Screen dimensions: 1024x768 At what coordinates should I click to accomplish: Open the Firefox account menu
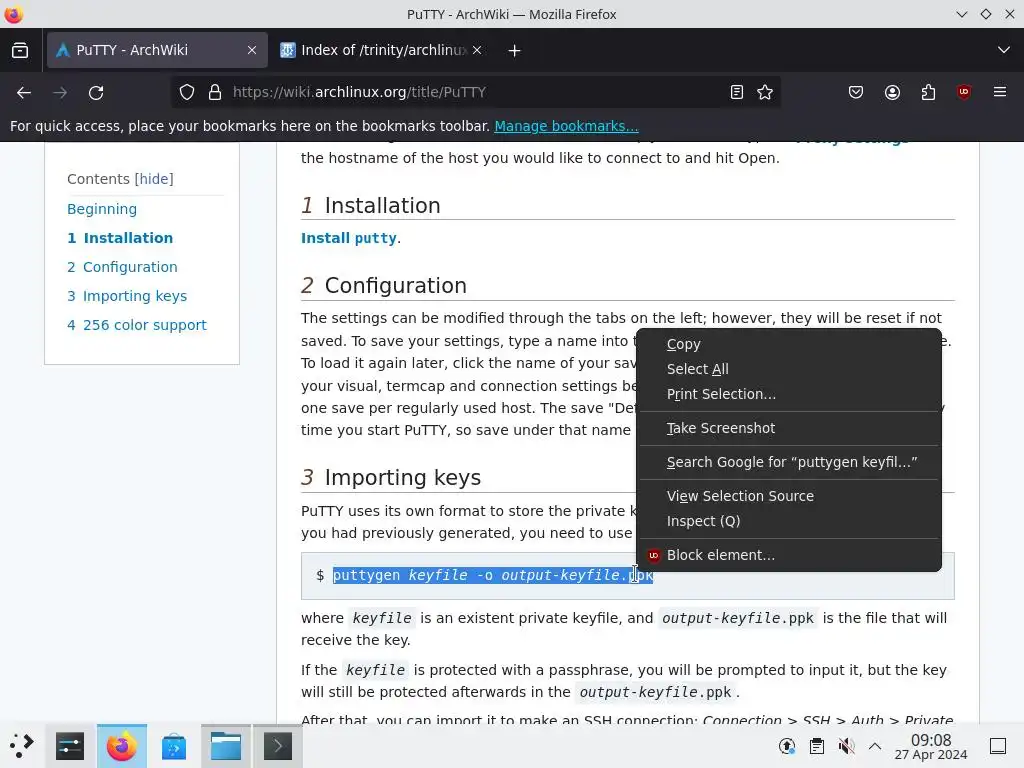coord(892,93)
